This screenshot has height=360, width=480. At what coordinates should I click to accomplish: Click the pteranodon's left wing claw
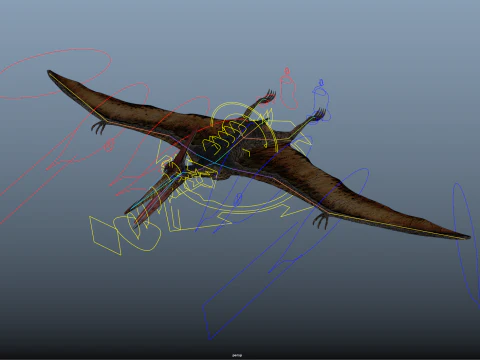click(x=321, y=220)
